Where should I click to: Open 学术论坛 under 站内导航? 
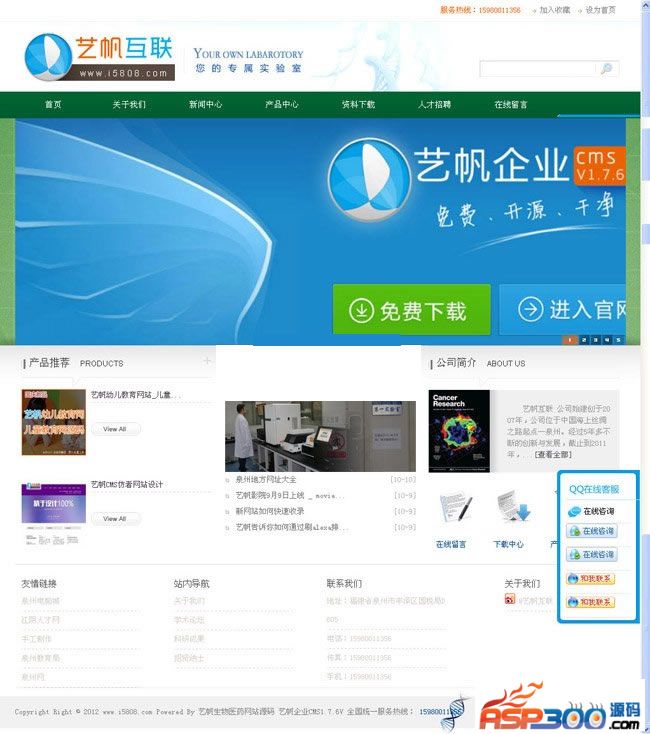click(x=190, y=620)
